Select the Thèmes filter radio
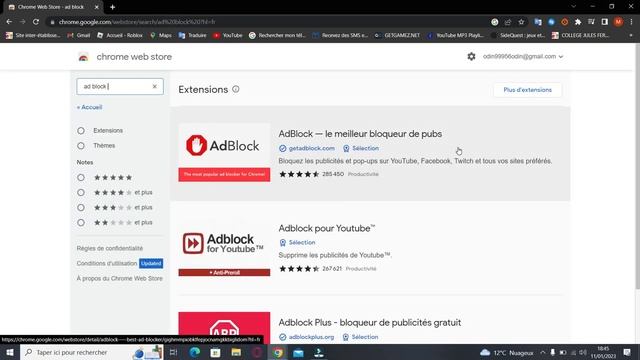 [x=81, y=146]
